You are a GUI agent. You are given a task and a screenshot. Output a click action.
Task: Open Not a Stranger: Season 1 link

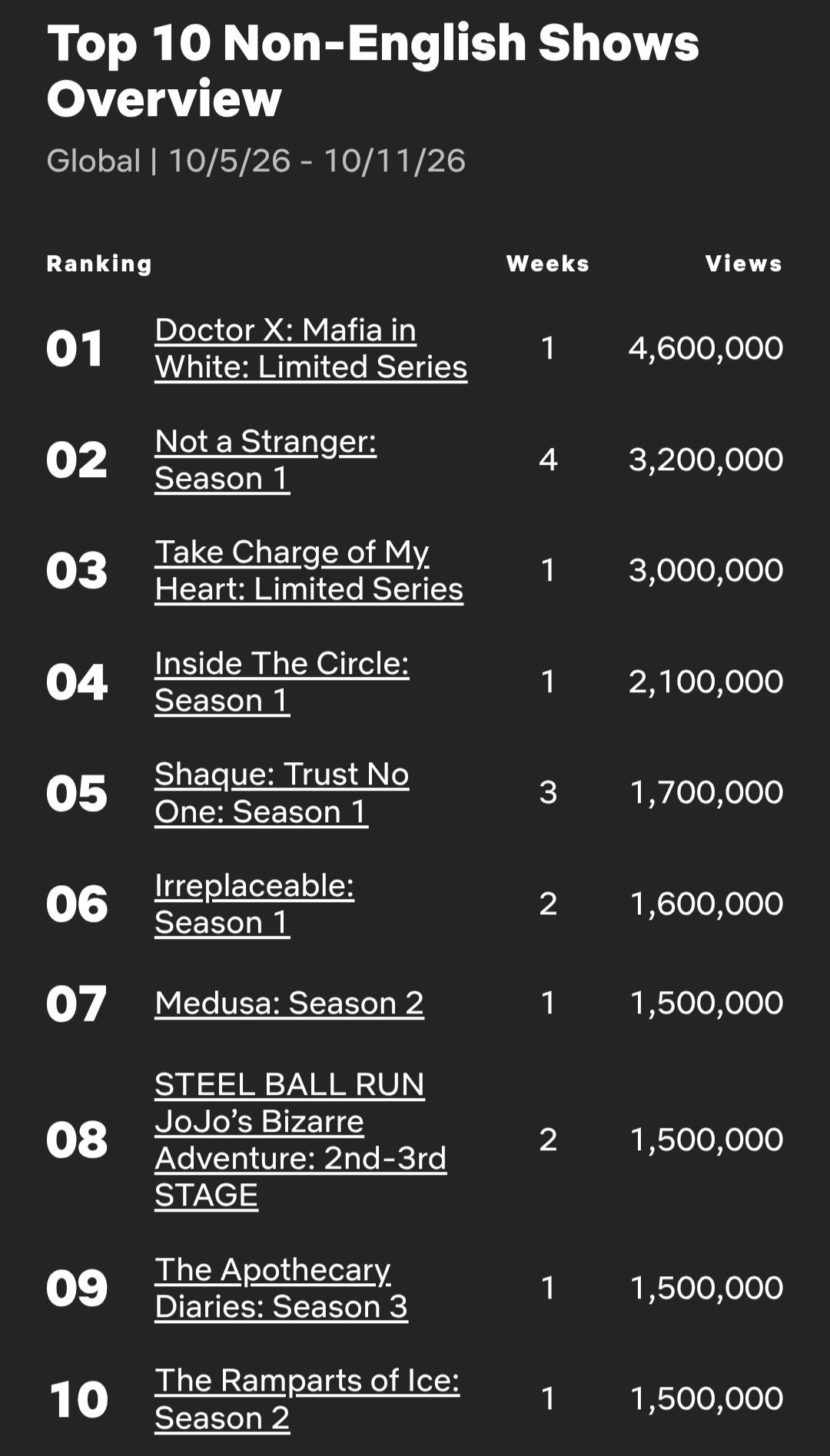[265, 459]
